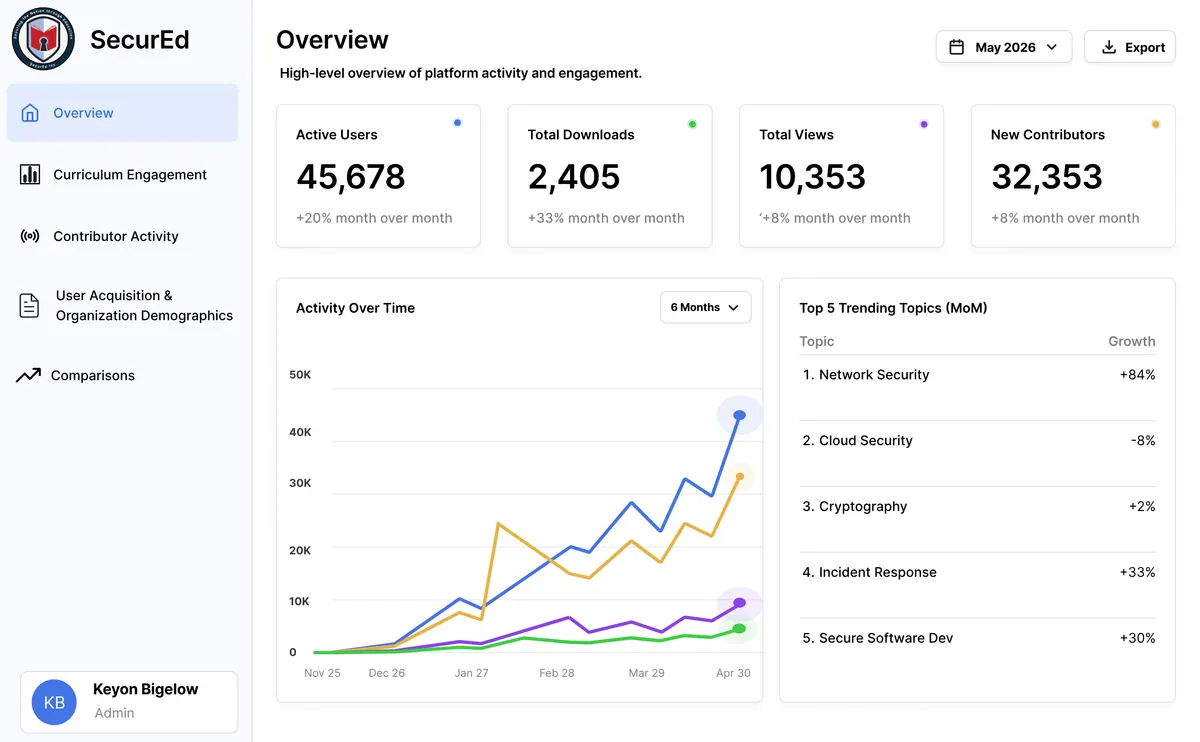Click the download icon in Export button
The width and height of the screenshot is (1200, 742).
[x=1108, y=47]
